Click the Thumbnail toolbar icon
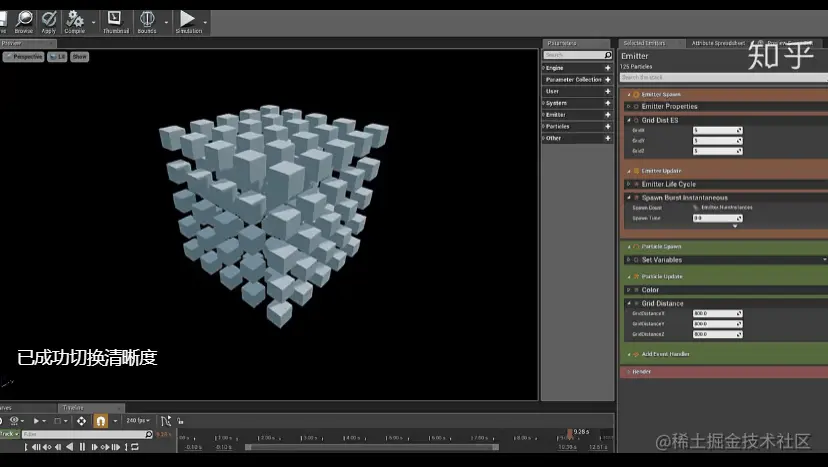828x467 pixels. coord(116,22)
